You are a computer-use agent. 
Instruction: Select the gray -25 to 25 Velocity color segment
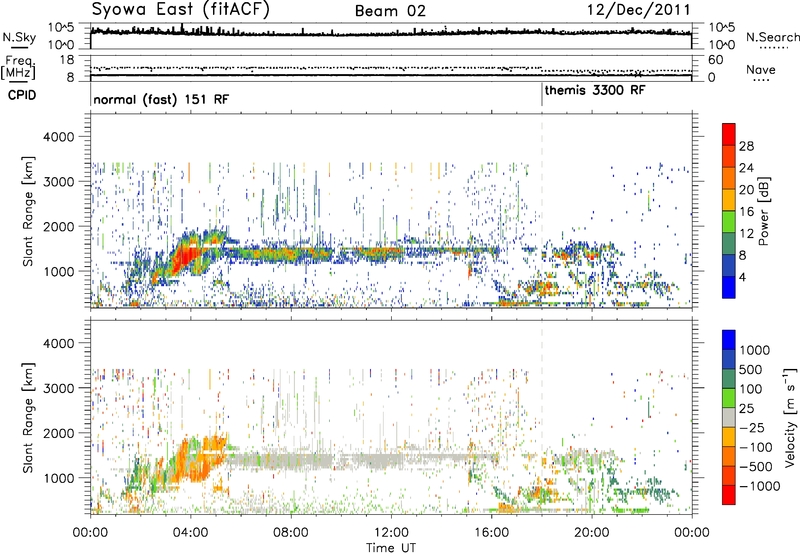[729, 418]
